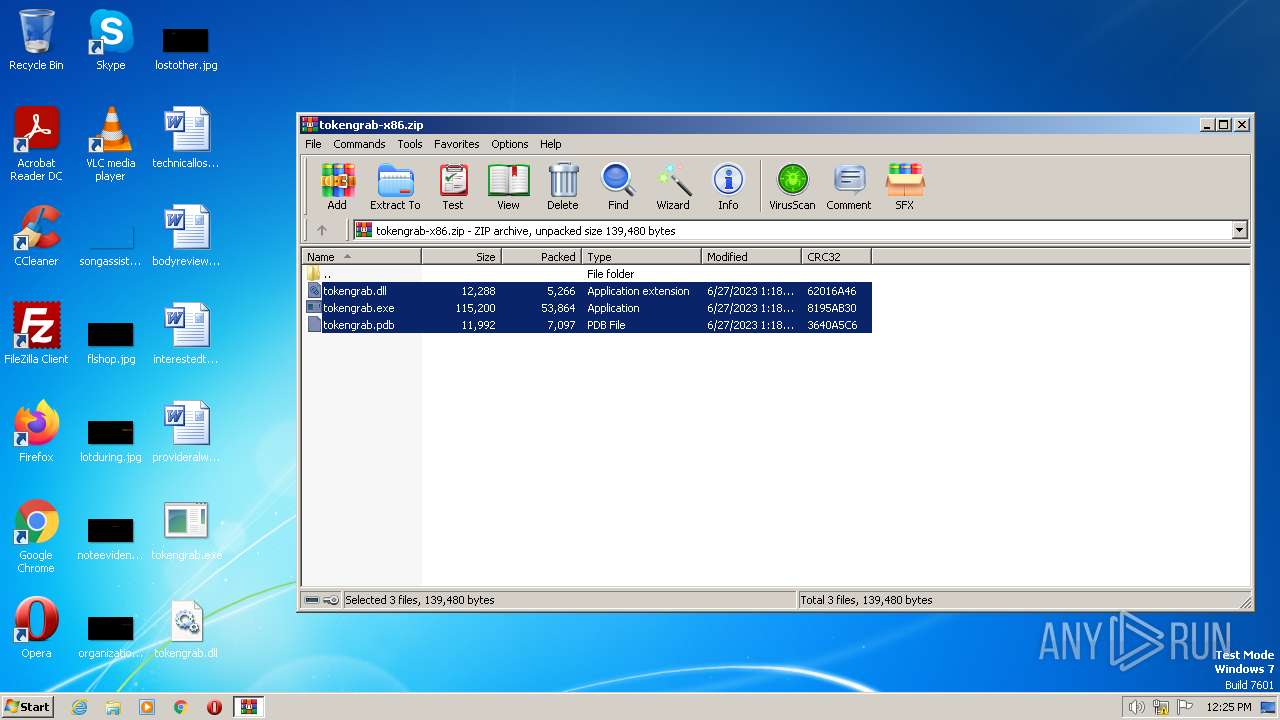Select the technicallos... Word document on desktop
The height and width of the screenshot is (720, 1280).
pyautogui.click(x=186, y=138)
